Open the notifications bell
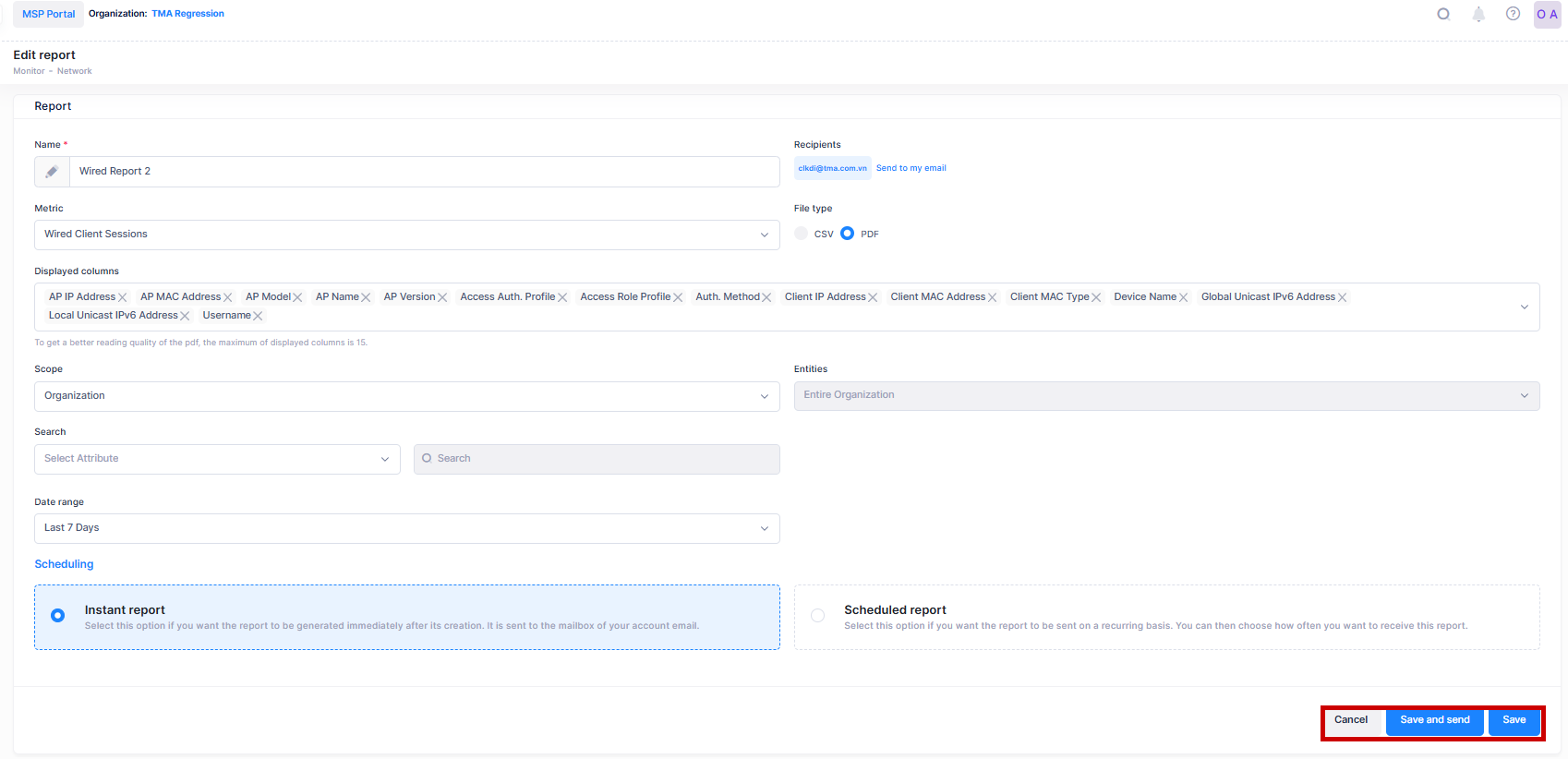1568x759 pixels. coord(1478,14)
